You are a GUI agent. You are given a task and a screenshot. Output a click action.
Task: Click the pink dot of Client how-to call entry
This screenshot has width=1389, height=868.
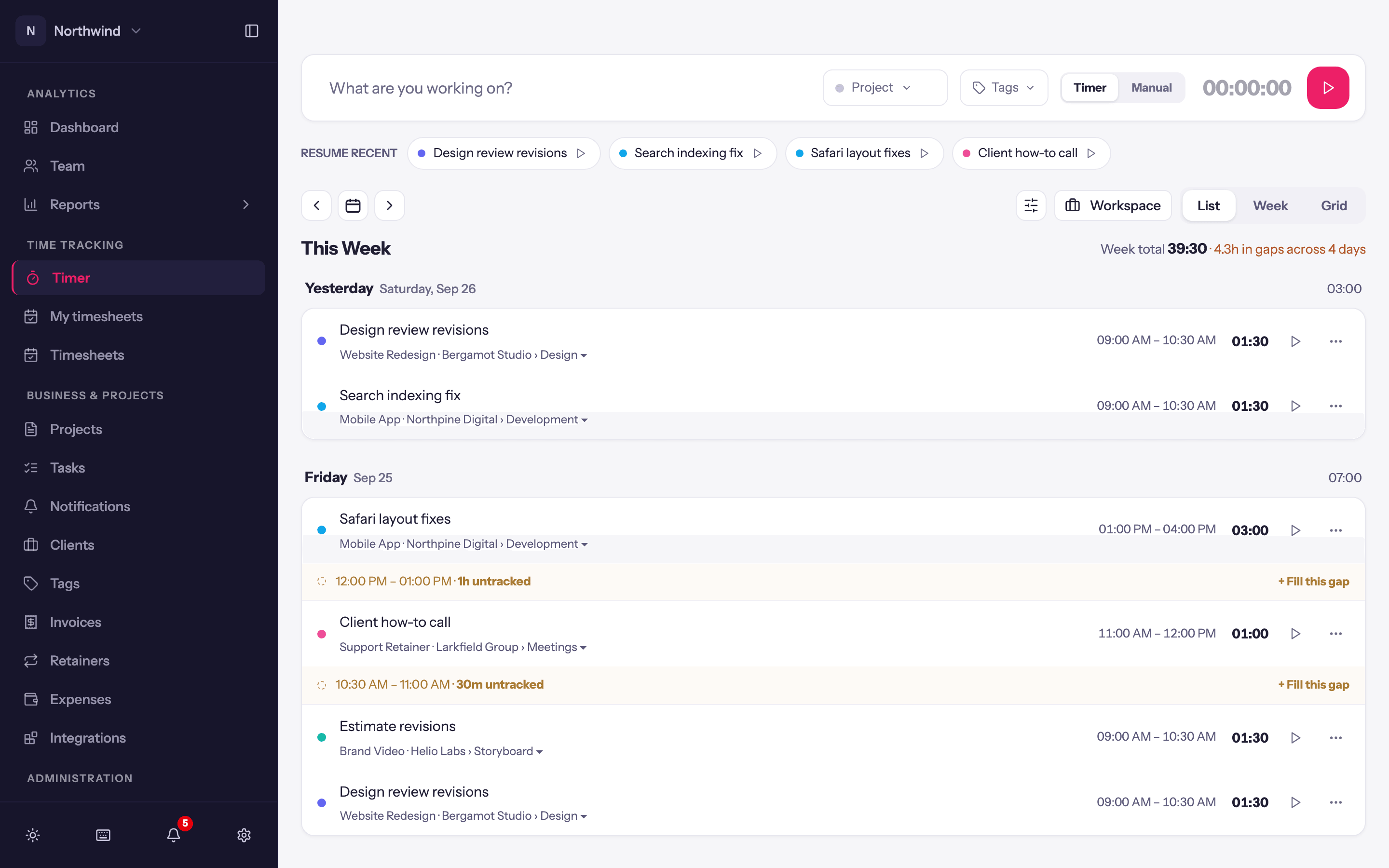(321, 634)
